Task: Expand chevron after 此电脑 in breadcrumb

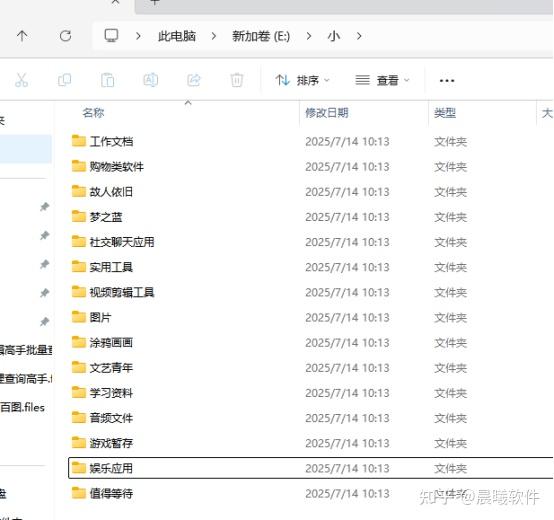Action: point(214,36)
